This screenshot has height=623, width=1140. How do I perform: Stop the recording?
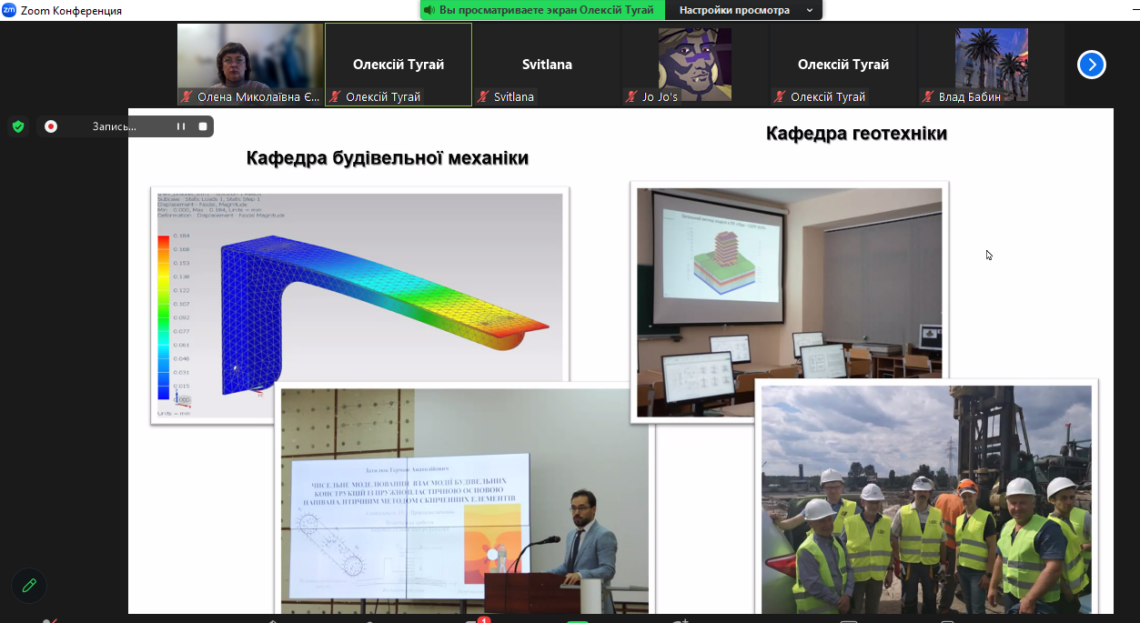click(x=203, y=126)
